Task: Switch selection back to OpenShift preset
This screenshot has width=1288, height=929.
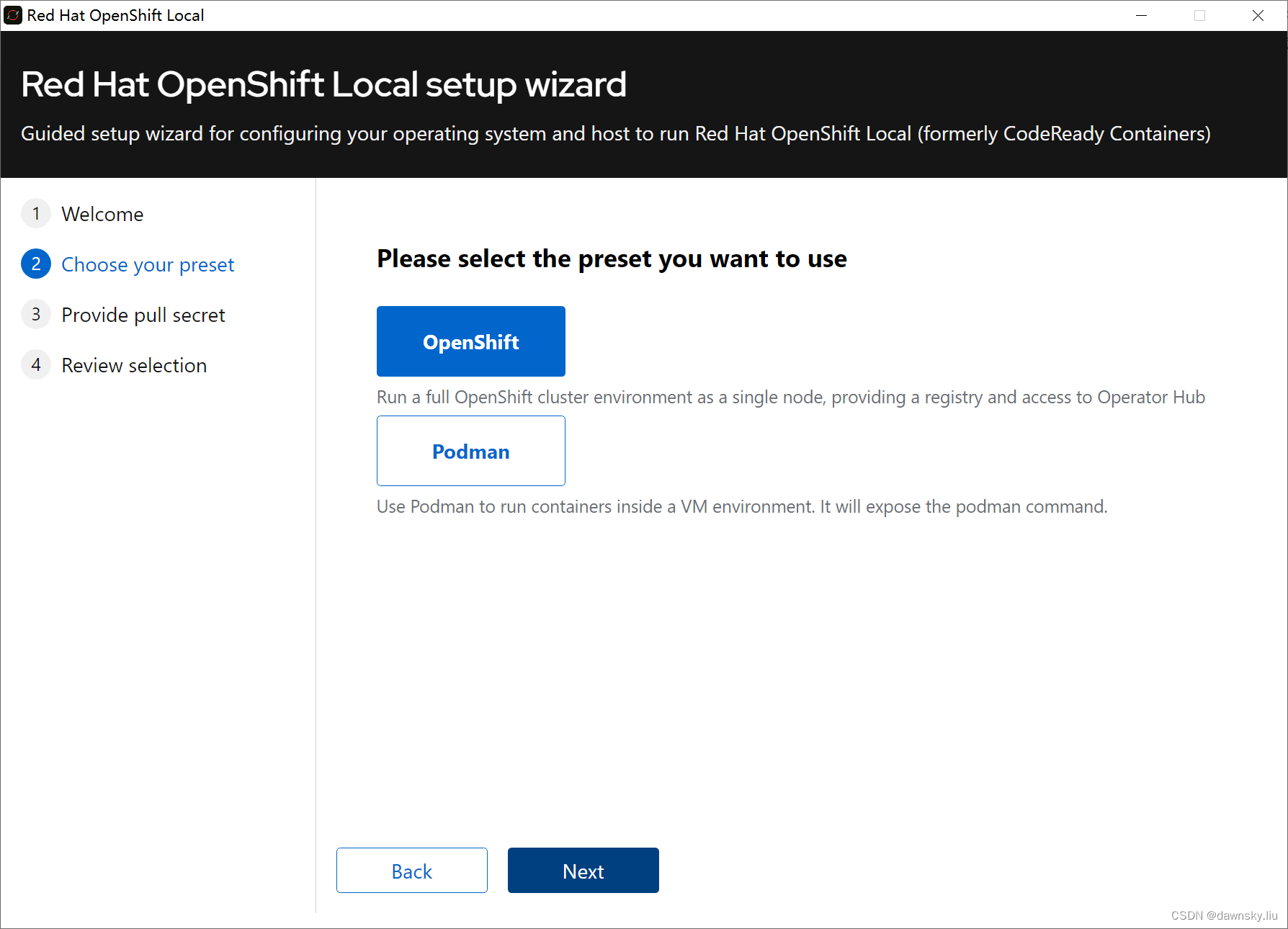Action: 470,341
